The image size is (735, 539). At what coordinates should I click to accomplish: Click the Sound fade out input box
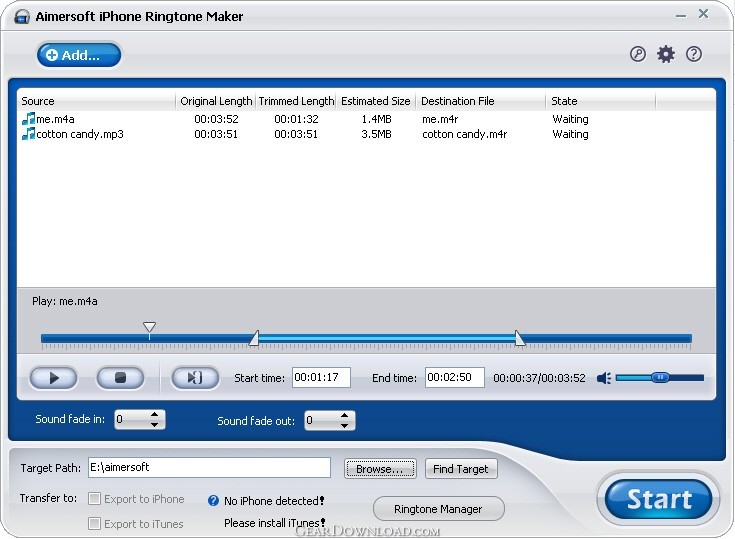[322, 420]
